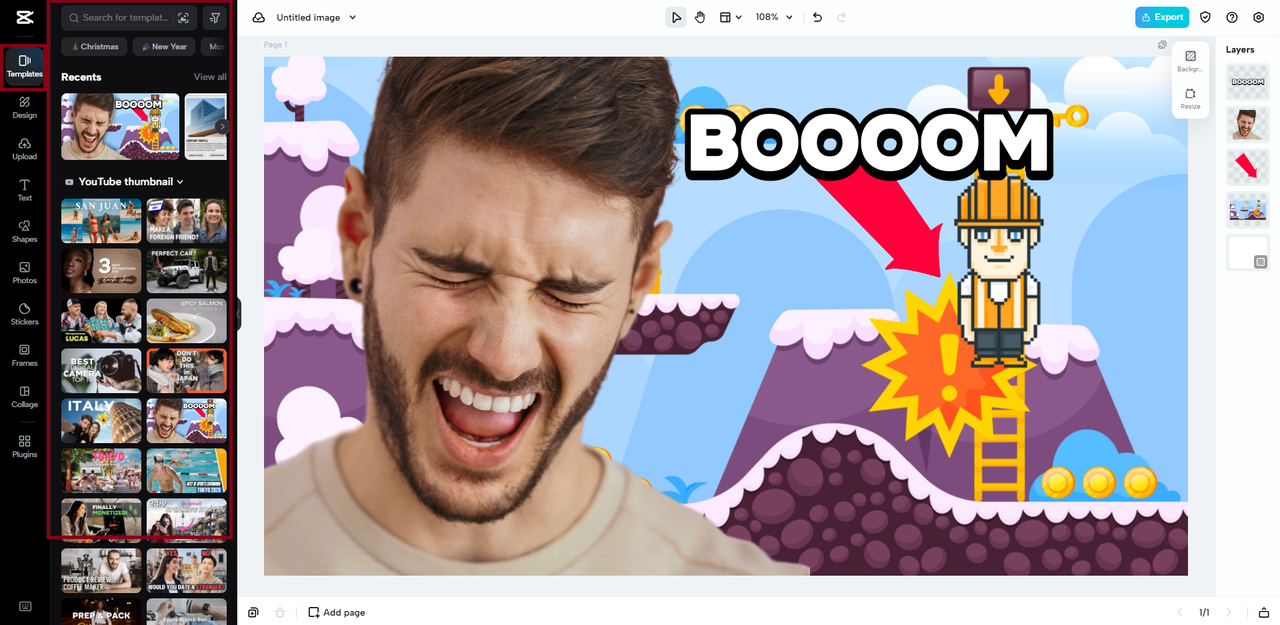Open the CapCut home logo
This screenshot has width=1280, height=625.
(24, 18)
